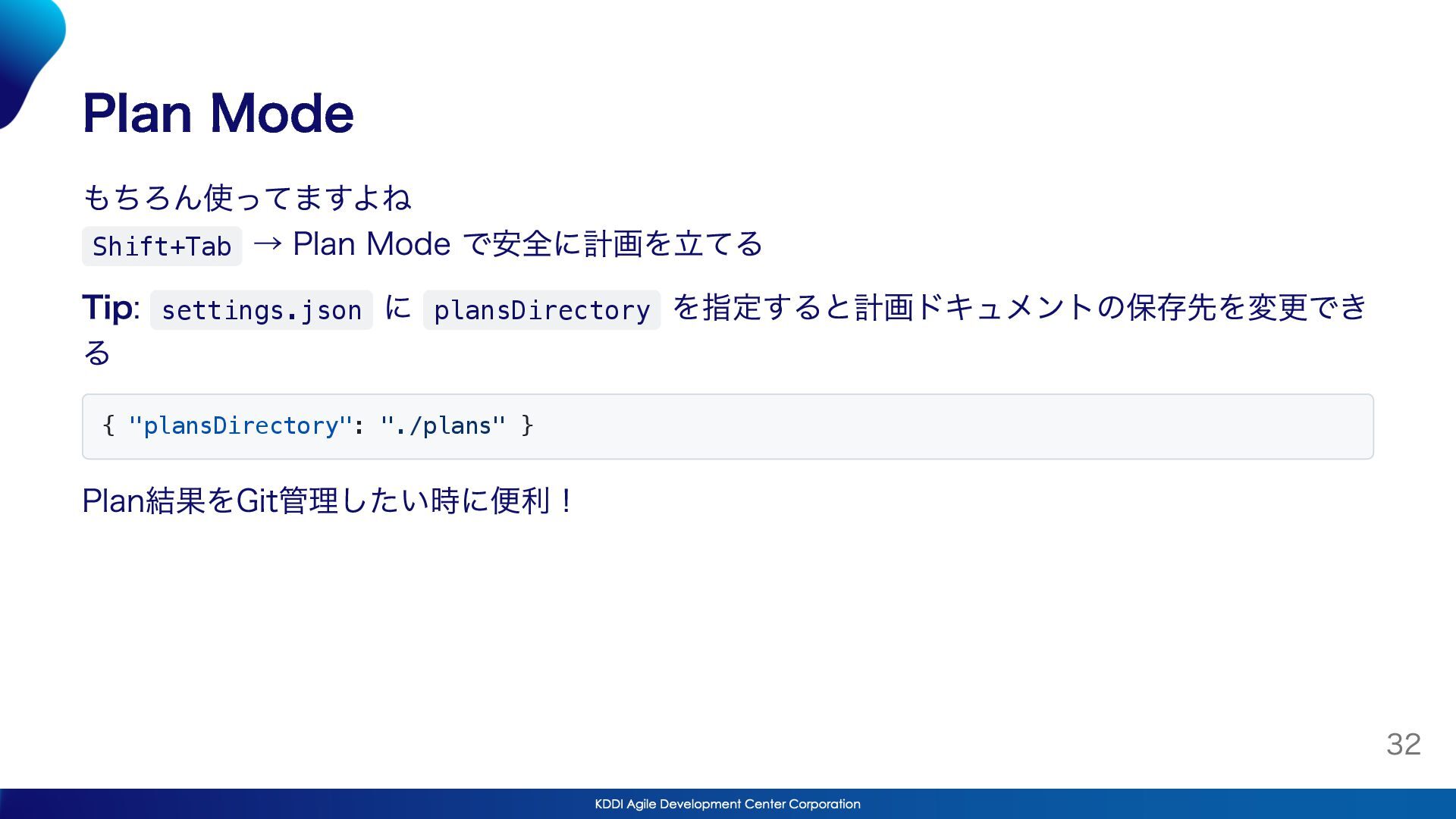Viewport: 1456px width, 819px height.
Task: Click the wrapped character る under Tip
Action: coord(97,353)
